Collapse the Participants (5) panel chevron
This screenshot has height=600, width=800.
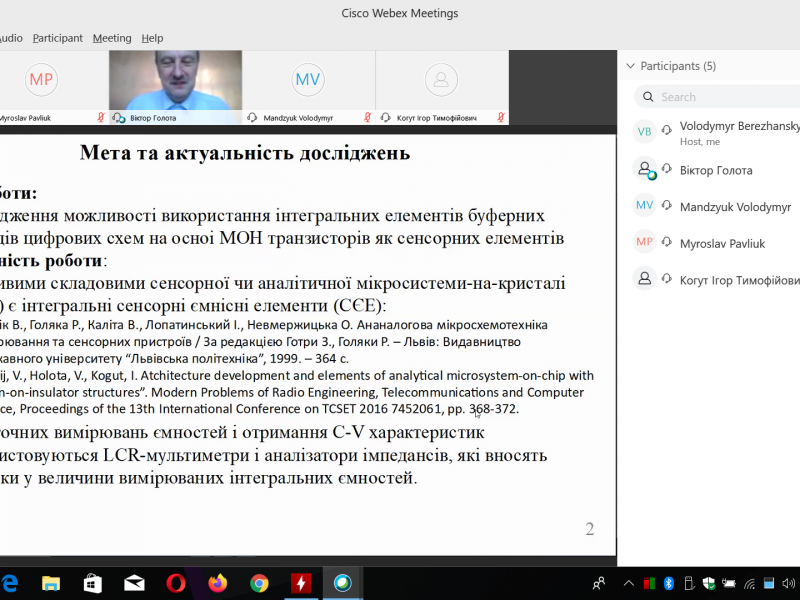630,66
